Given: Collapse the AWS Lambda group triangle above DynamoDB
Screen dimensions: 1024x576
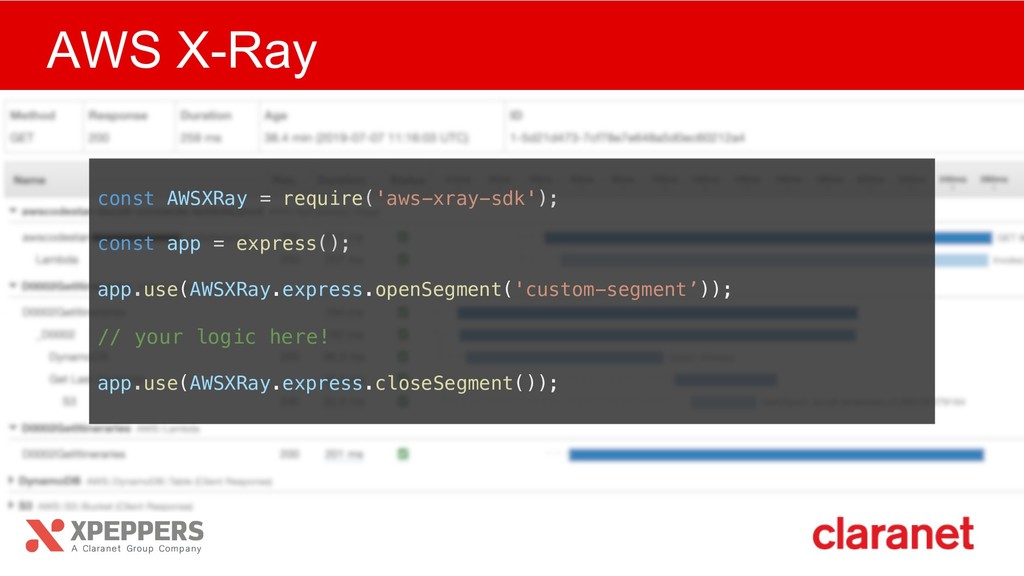Looking at the screenshot, I should point(12,428).
